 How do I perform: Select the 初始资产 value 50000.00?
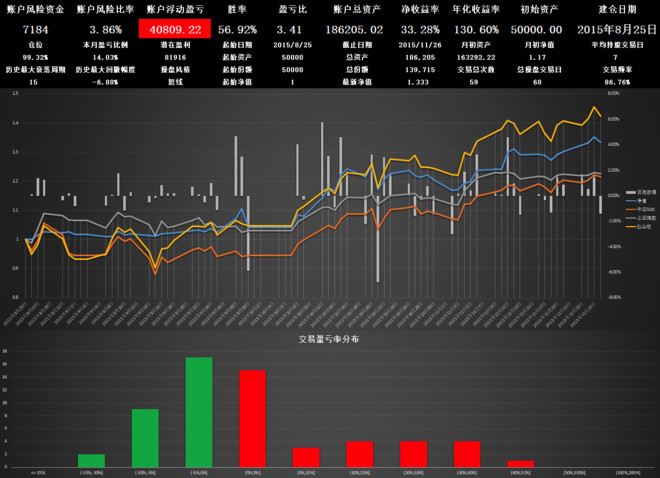tap(536, 30)
